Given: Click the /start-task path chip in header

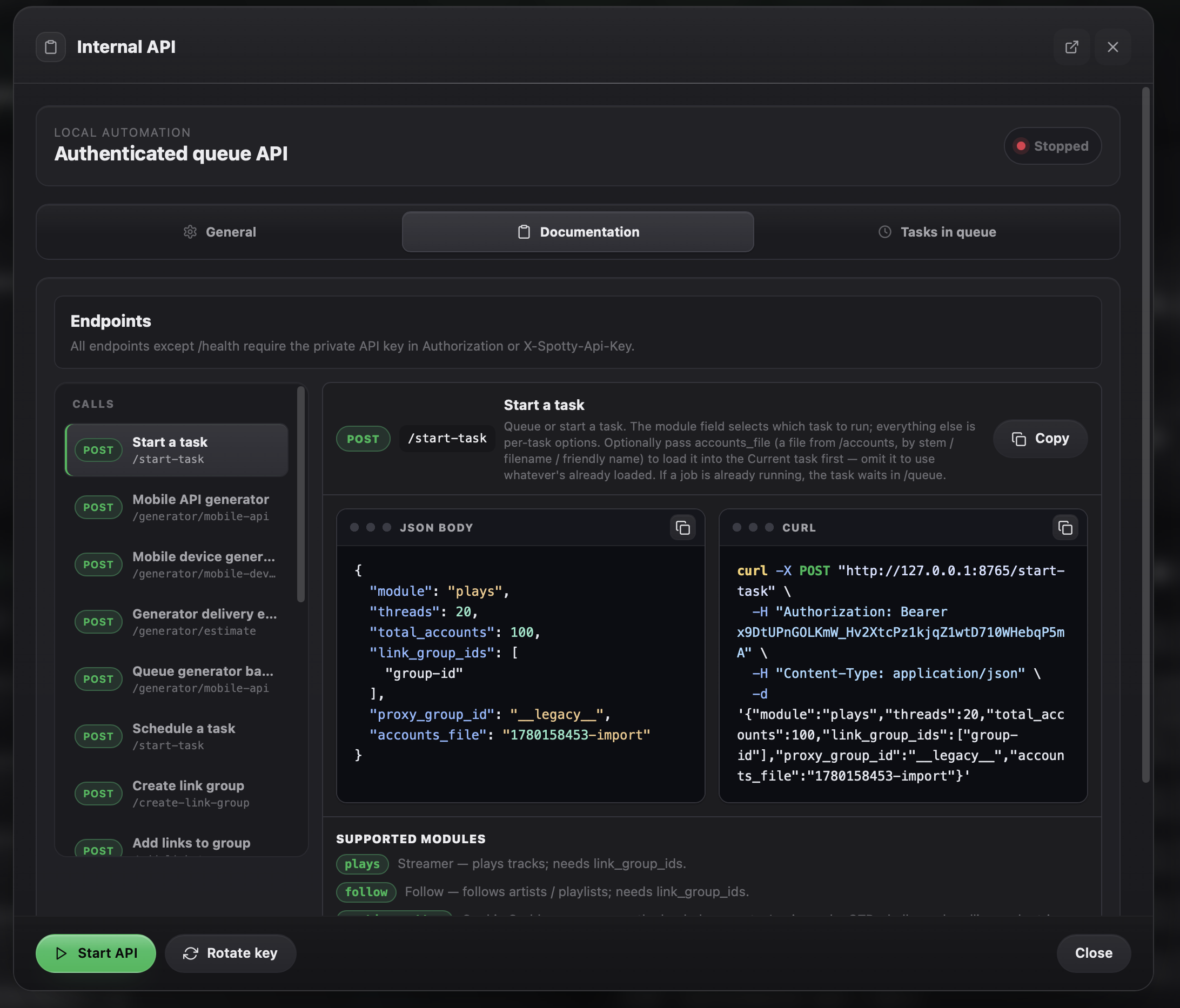Looking at the screenshot, I should [447, 439].
